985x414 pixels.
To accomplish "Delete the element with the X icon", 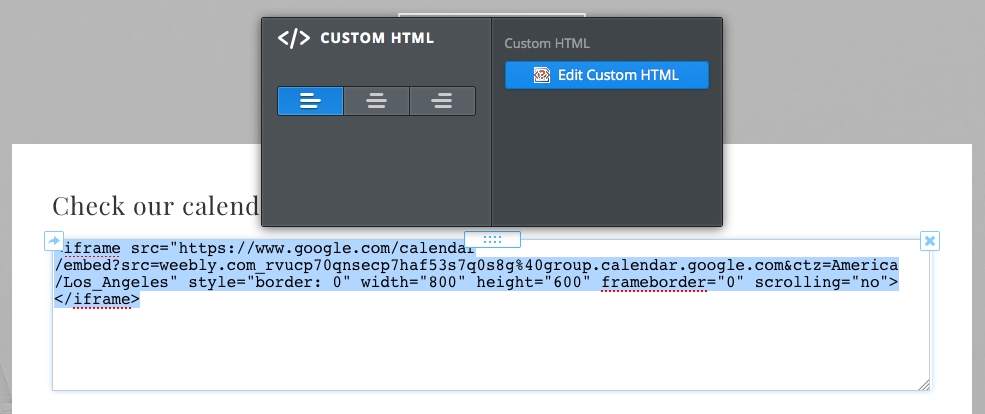I will 930,241.
